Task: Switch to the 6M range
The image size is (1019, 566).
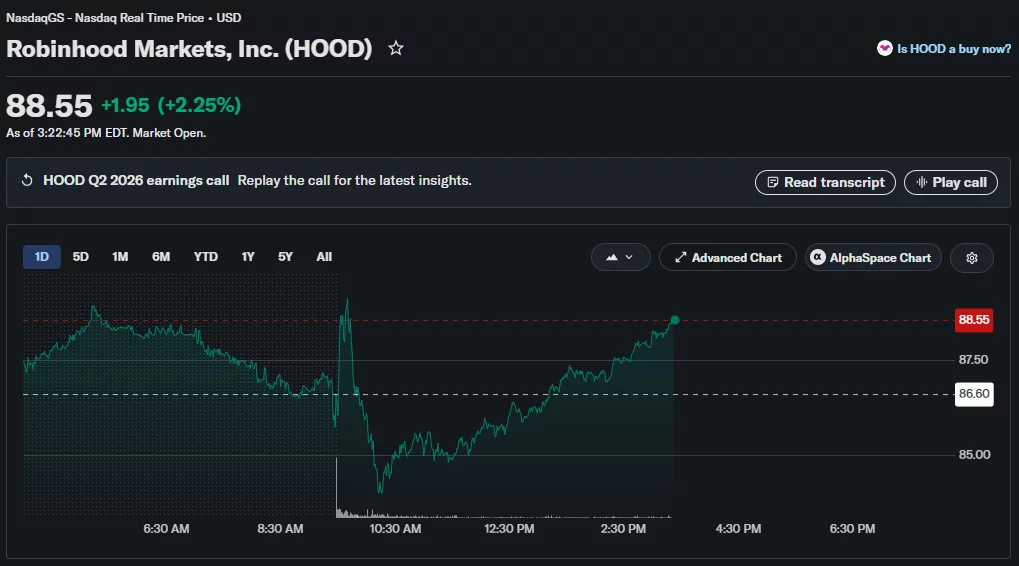Action: pyautogui.click(x=161, y=257)
